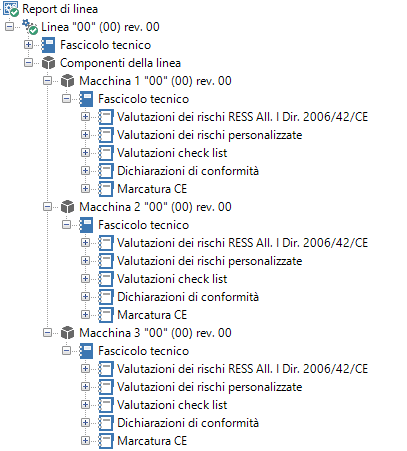Expand Dichiarazioni di conformità under Macchina 1
Viewport: 407px width, 451px height.
[86, 171]
